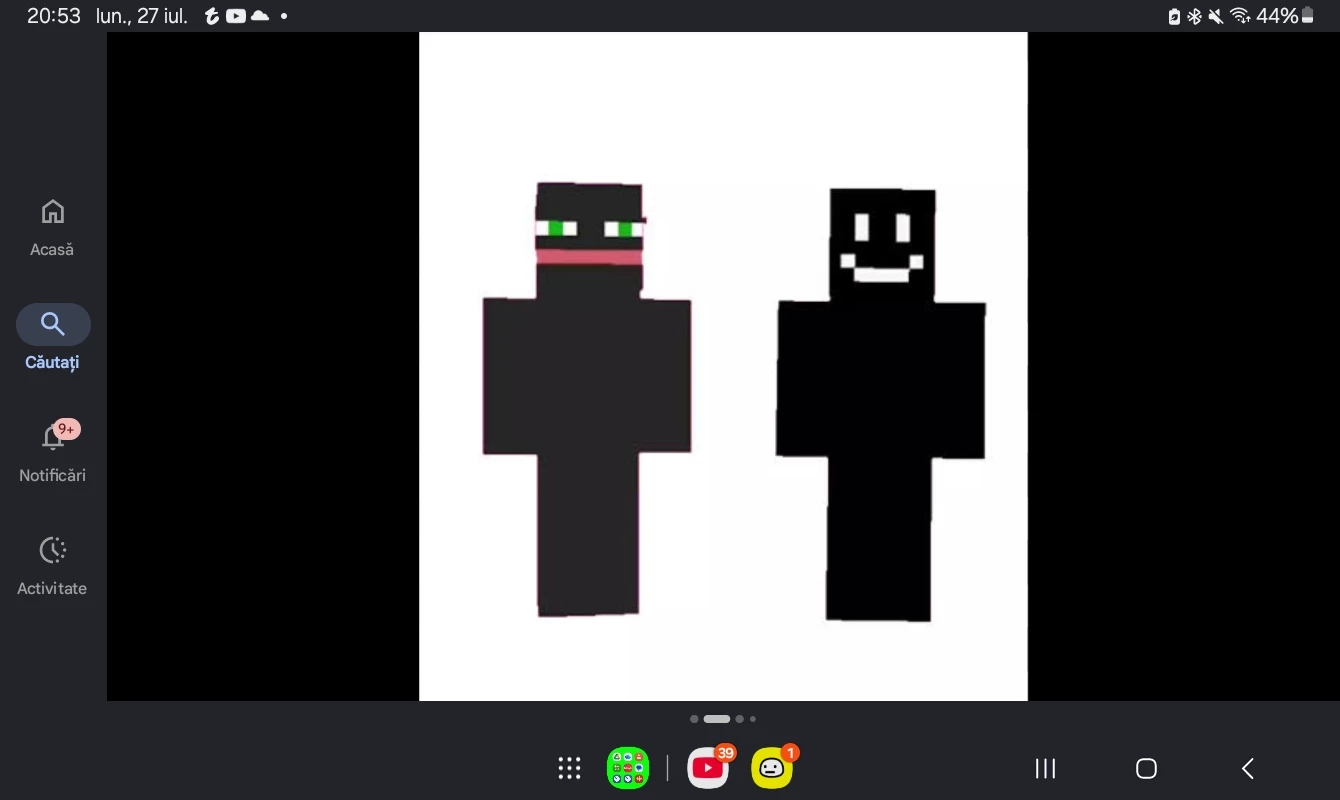Tap the cloud notification icon in the status bar

(260, 16)
